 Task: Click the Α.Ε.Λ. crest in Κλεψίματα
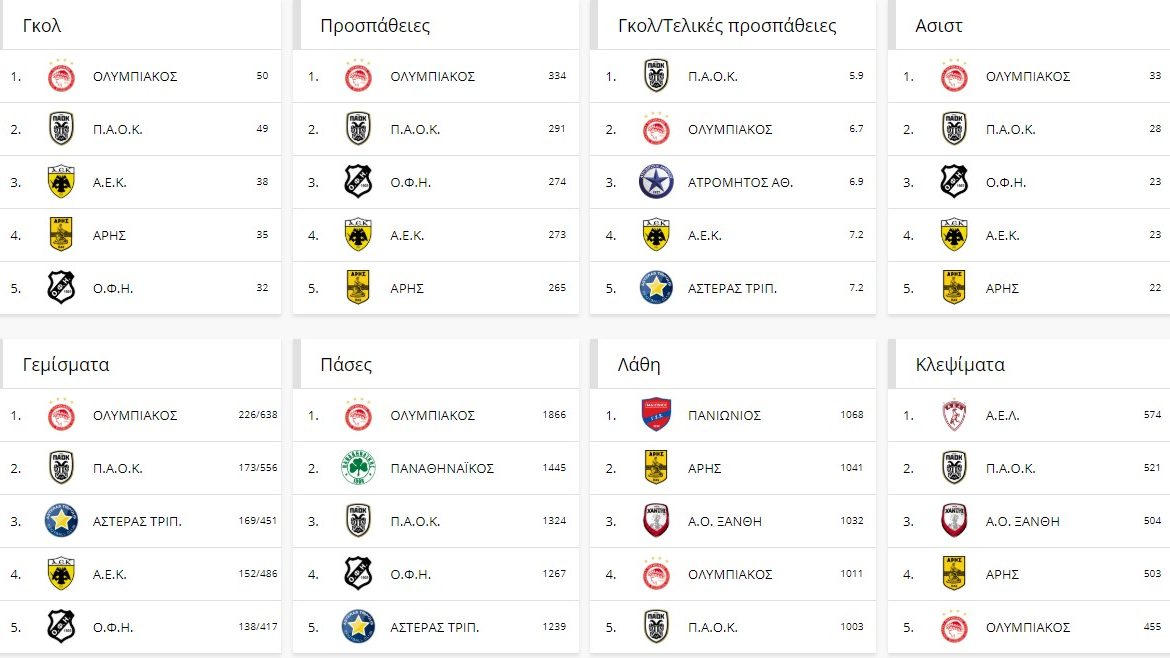coord(954,415)
